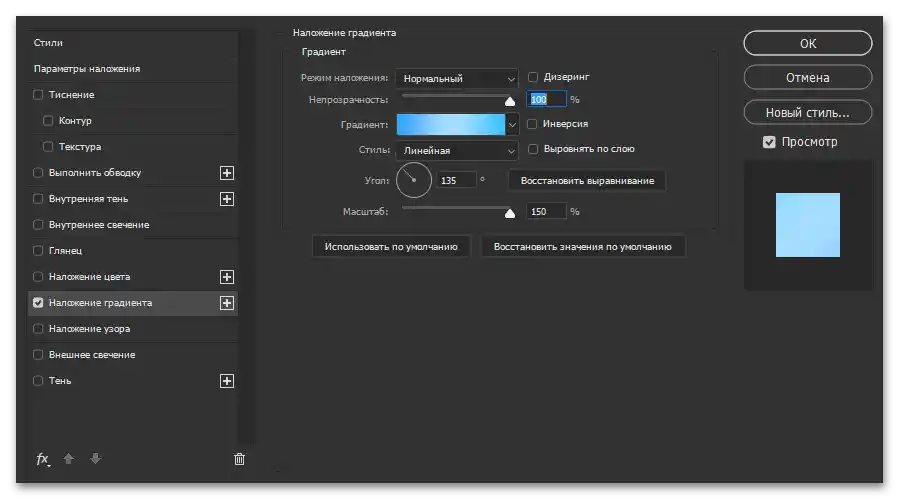Open the Тиснение settings row
This screenshot has width=899, height=499.
coord(132,95)
